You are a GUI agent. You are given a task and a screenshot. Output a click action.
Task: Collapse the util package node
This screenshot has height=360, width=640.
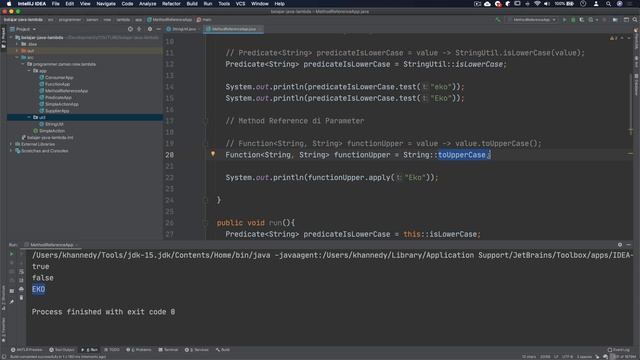tap(29, 117)
